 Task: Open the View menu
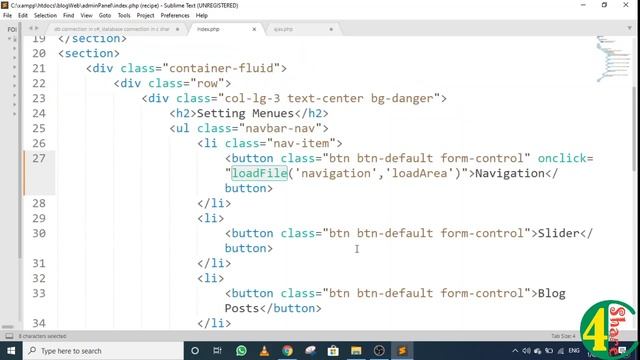pos(86,16)
